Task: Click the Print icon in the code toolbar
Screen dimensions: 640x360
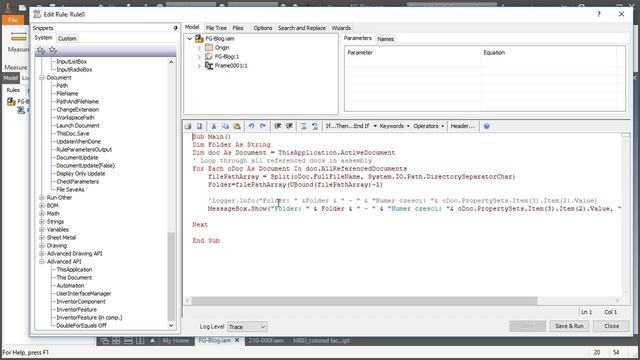Action: (x=188, y=126)
